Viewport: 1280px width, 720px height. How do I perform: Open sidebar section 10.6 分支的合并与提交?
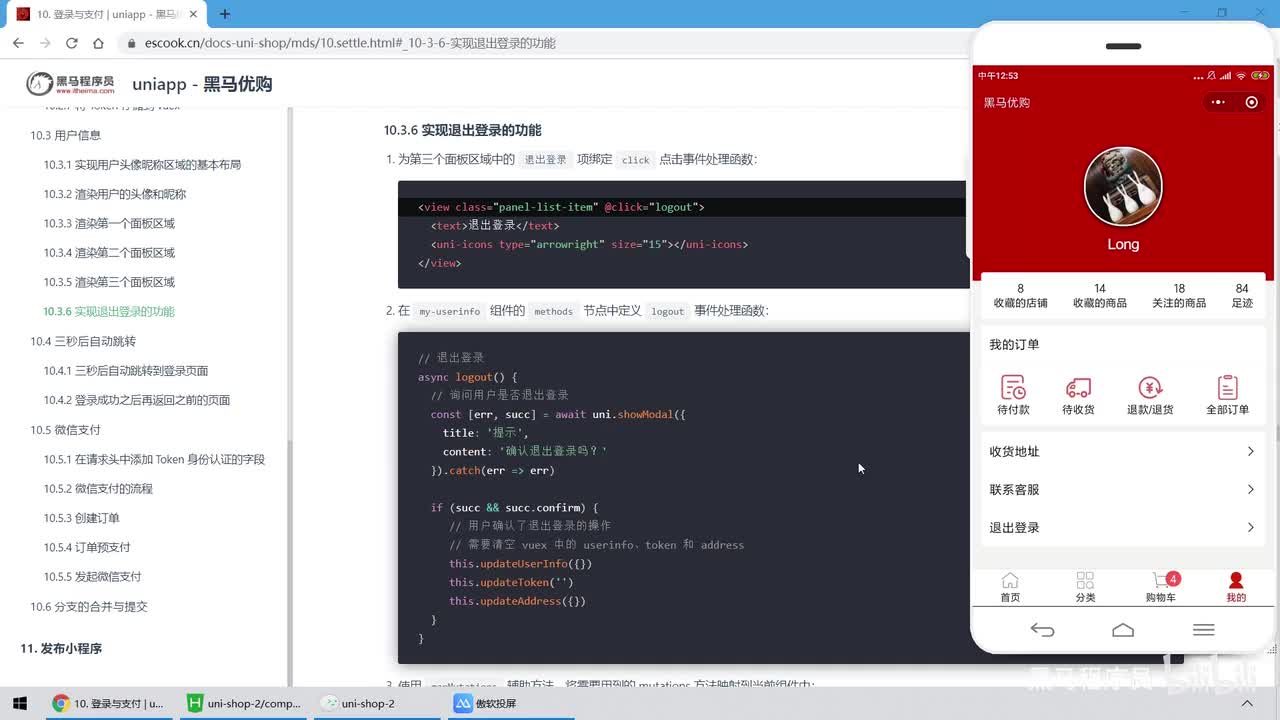[88, 607]
